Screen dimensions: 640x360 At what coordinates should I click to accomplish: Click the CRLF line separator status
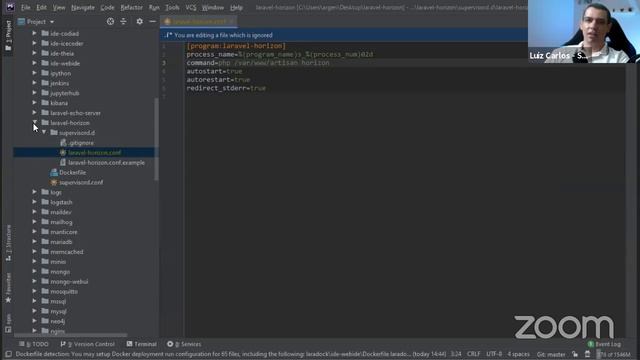tap(473, 354)
